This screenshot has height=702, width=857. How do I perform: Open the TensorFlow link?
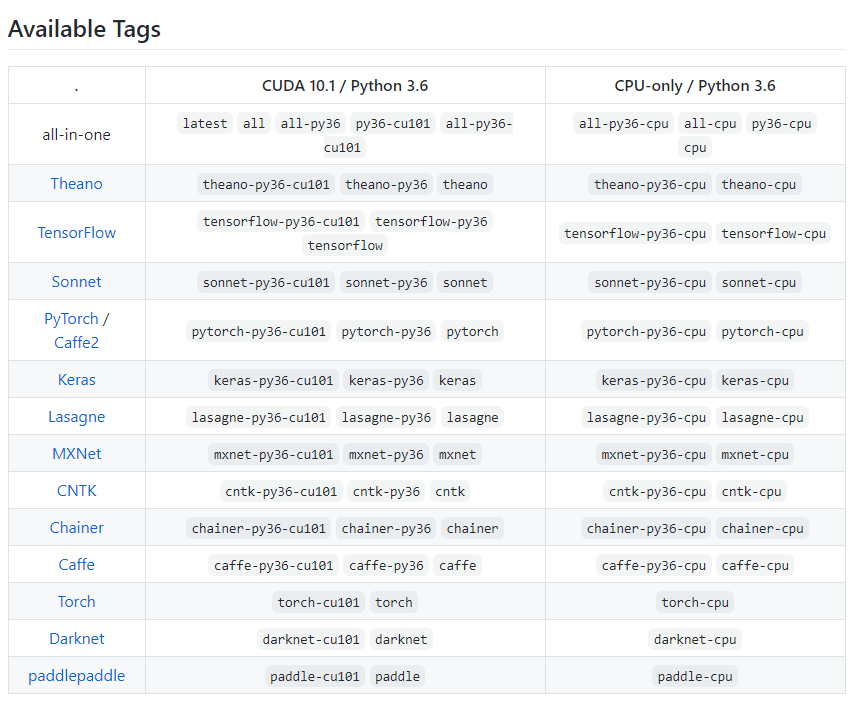77,233
